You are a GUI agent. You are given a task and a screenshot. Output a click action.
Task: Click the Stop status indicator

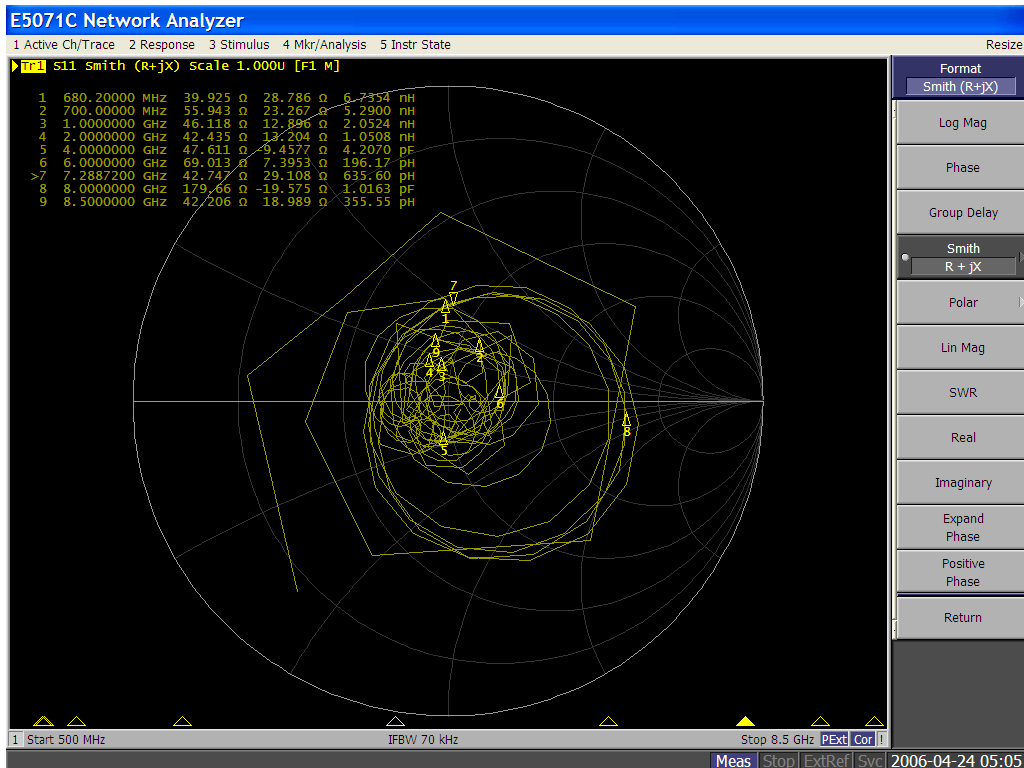778,760
